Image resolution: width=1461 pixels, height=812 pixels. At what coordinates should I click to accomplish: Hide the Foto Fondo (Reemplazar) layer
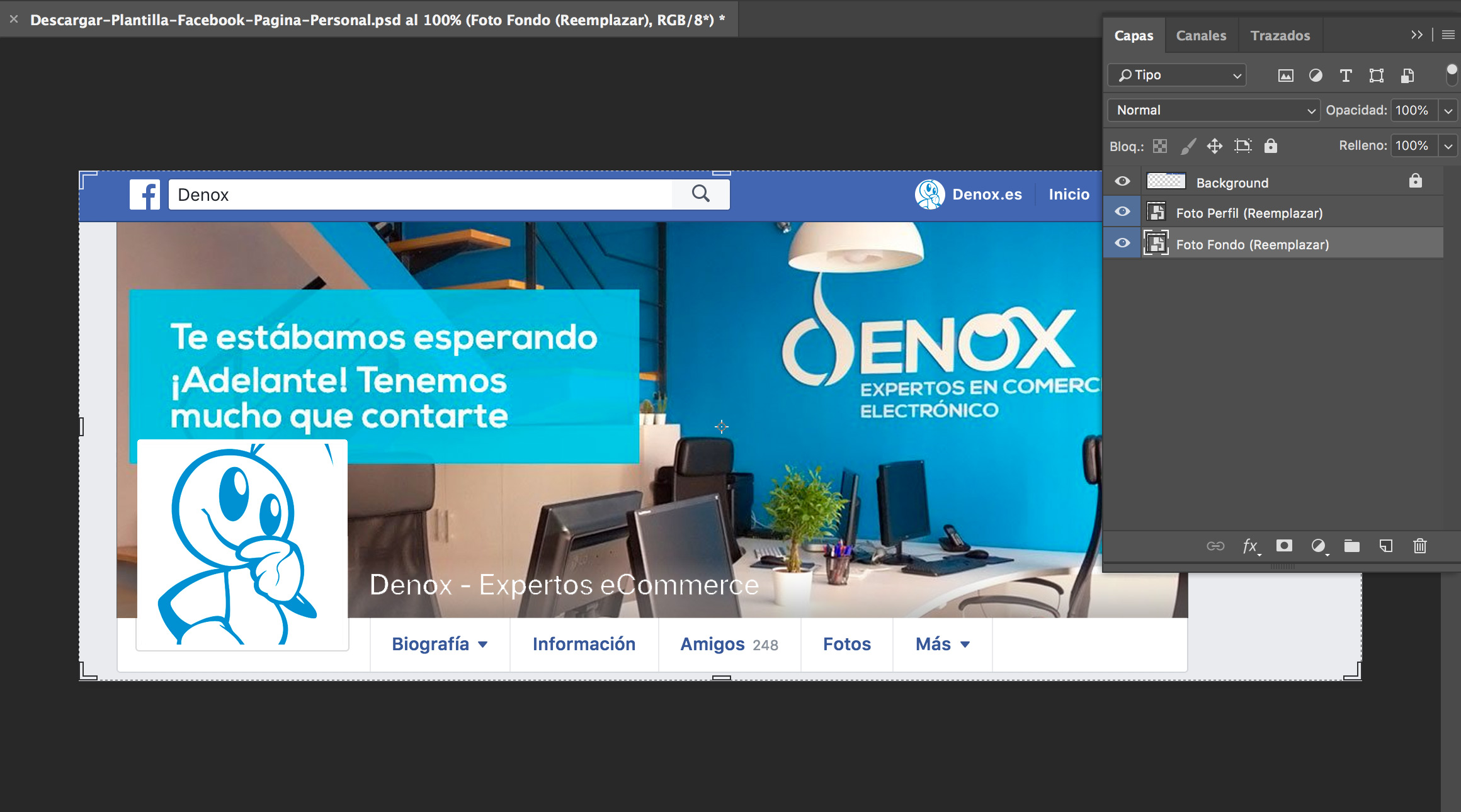click(x=1122, y=243)
